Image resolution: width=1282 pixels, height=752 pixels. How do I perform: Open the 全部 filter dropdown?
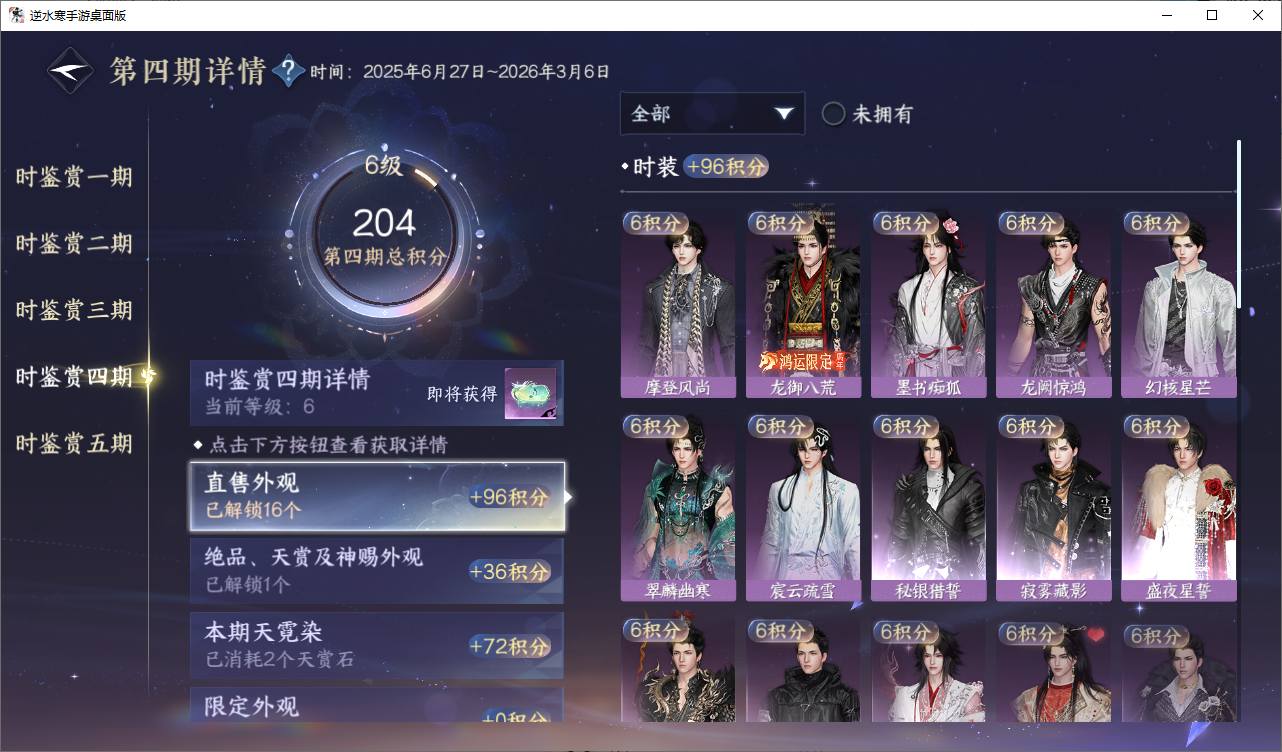[712, 114]
